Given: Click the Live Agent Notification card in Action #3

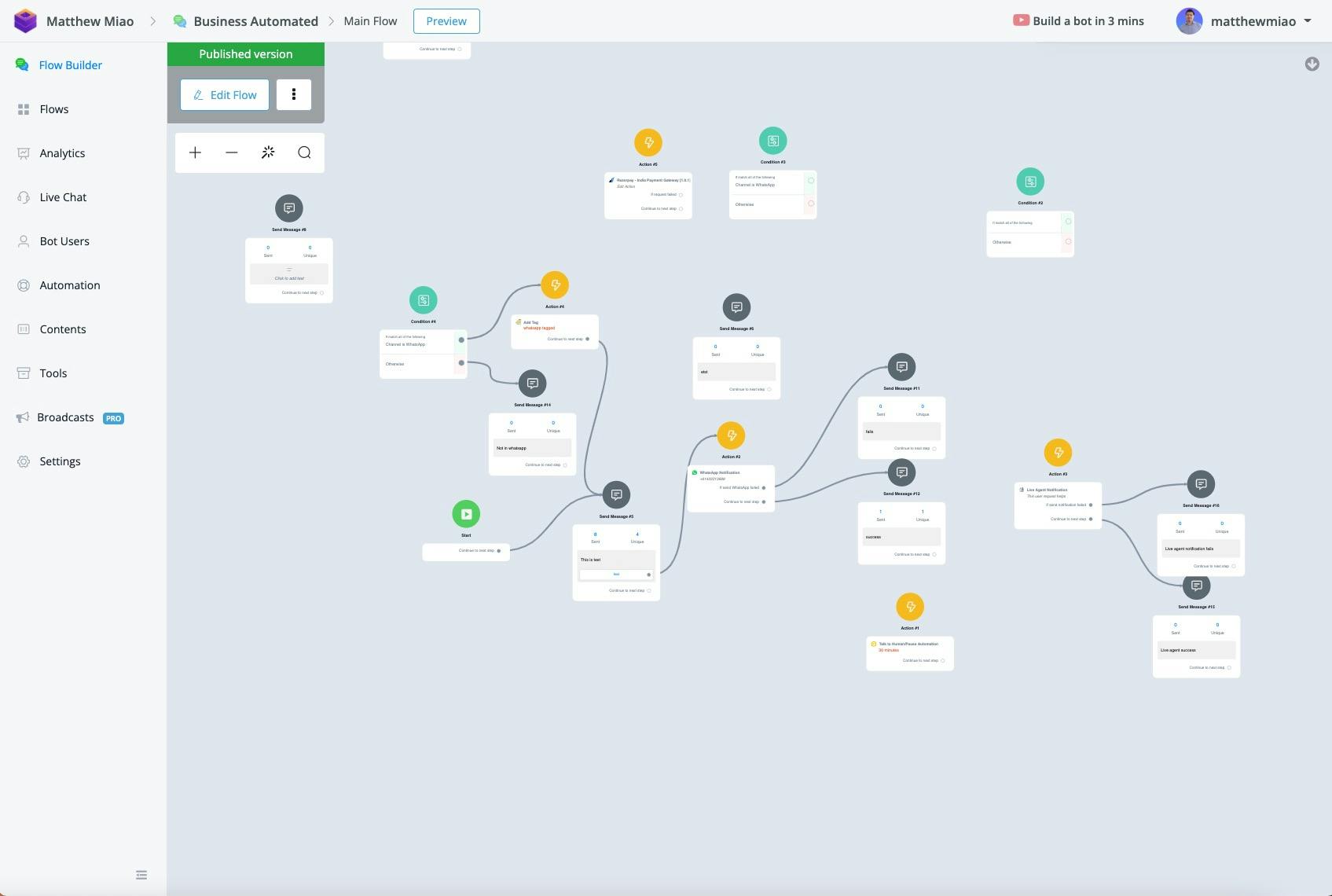Looking at the screenshot, I should click(1058, 505).
